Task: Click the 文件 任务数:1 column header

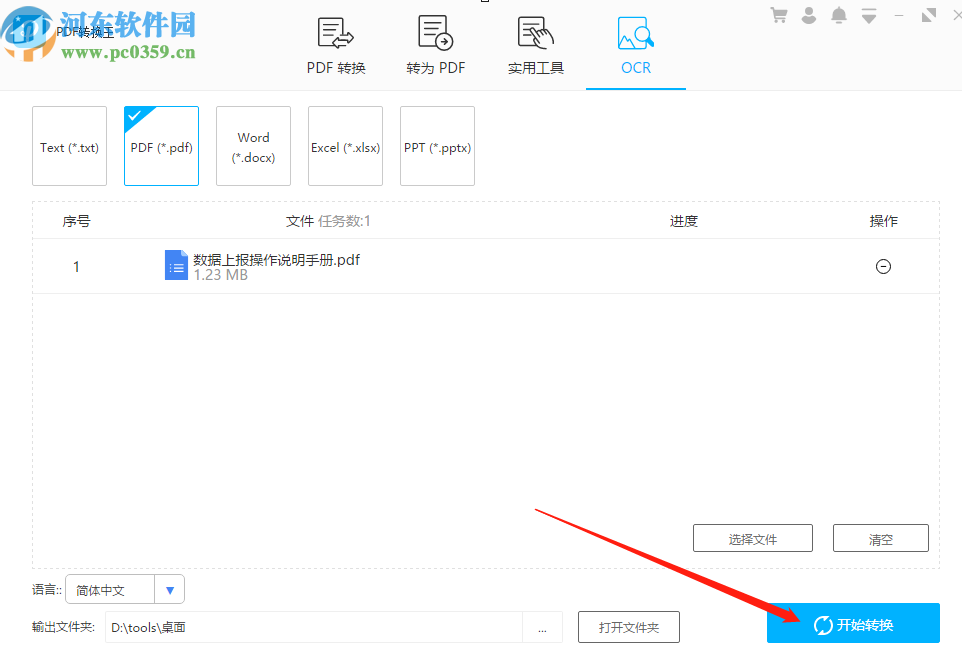Action: click(x=328, y=221)
